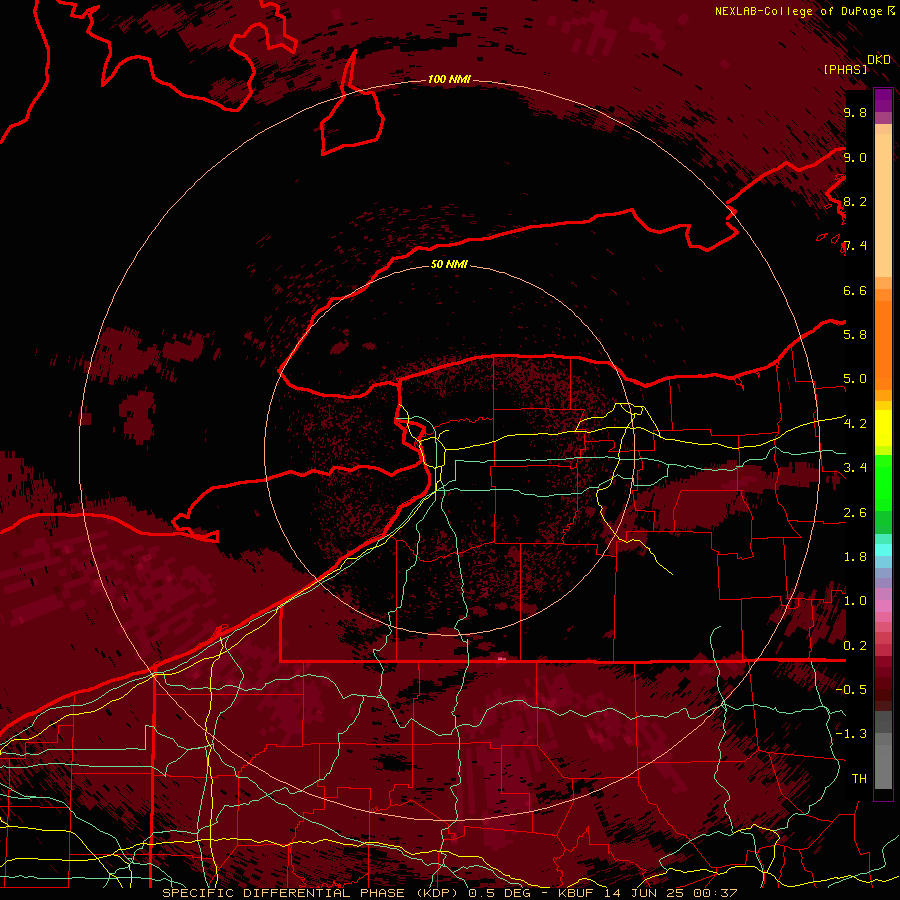Click the DKD label above the color scale
900x900 pixels.
(879, 60)
